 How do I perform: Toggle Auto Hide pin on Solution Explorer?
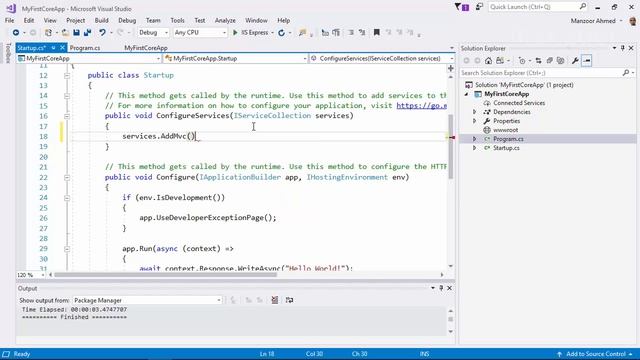[622, 48]
